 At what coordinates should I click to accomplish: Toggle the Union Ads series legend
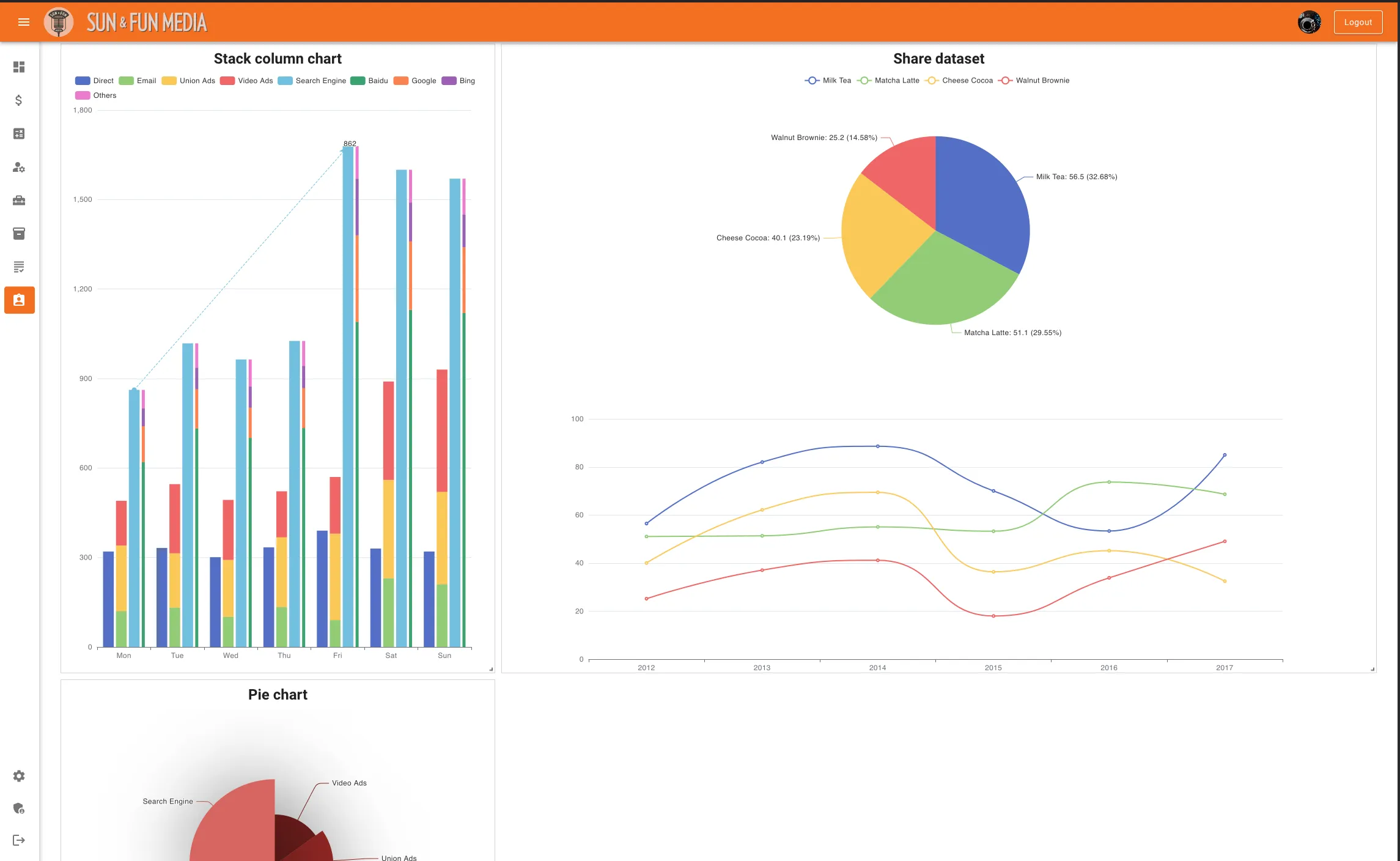[x=188, y=81]
